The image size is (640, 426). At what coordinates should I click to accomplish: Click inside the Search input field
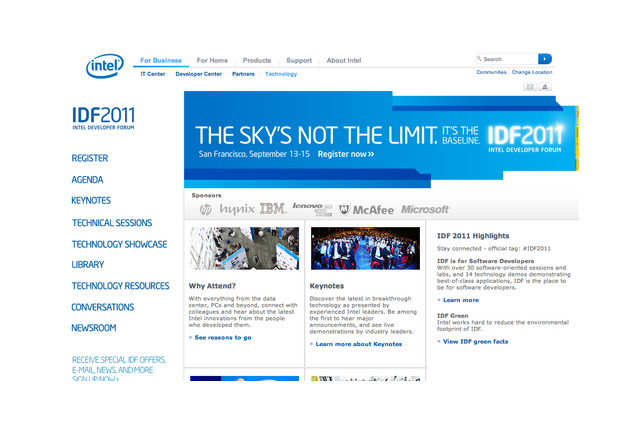(x=507, y=59)
